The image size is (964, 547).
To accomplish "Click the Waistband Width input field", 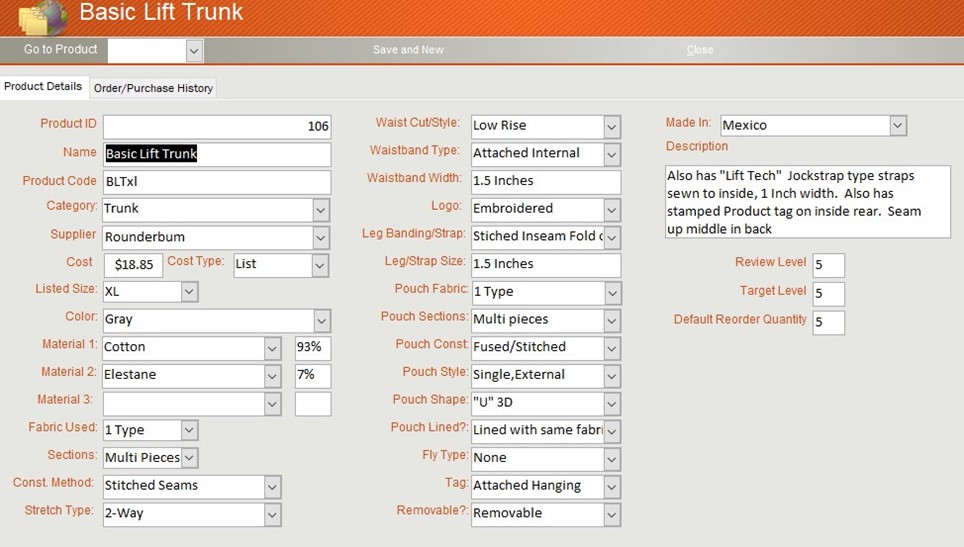I will [x=545, y=181].
